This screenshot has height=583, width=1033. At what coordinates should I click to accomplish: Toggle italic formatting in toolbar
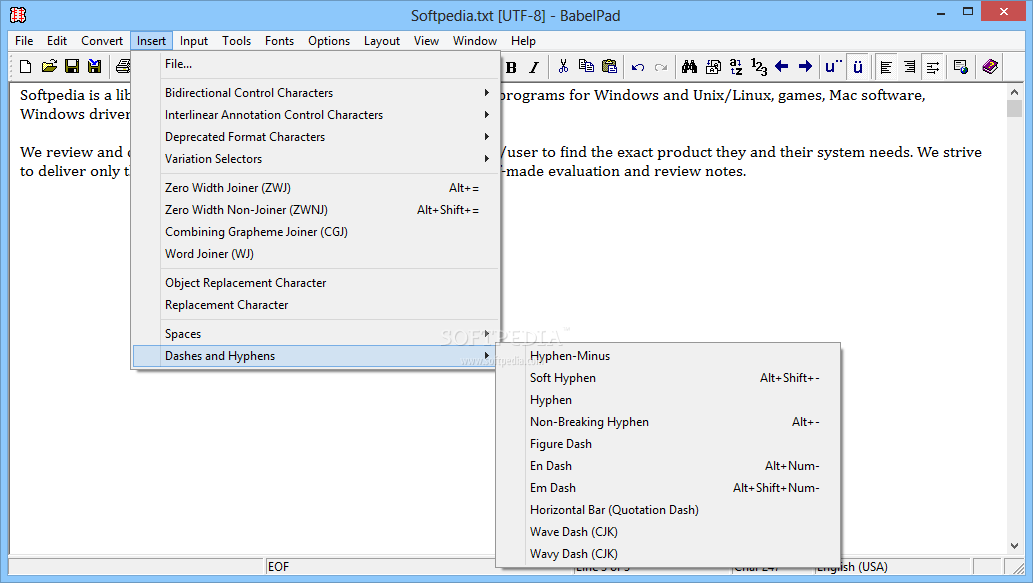[534, 67]
